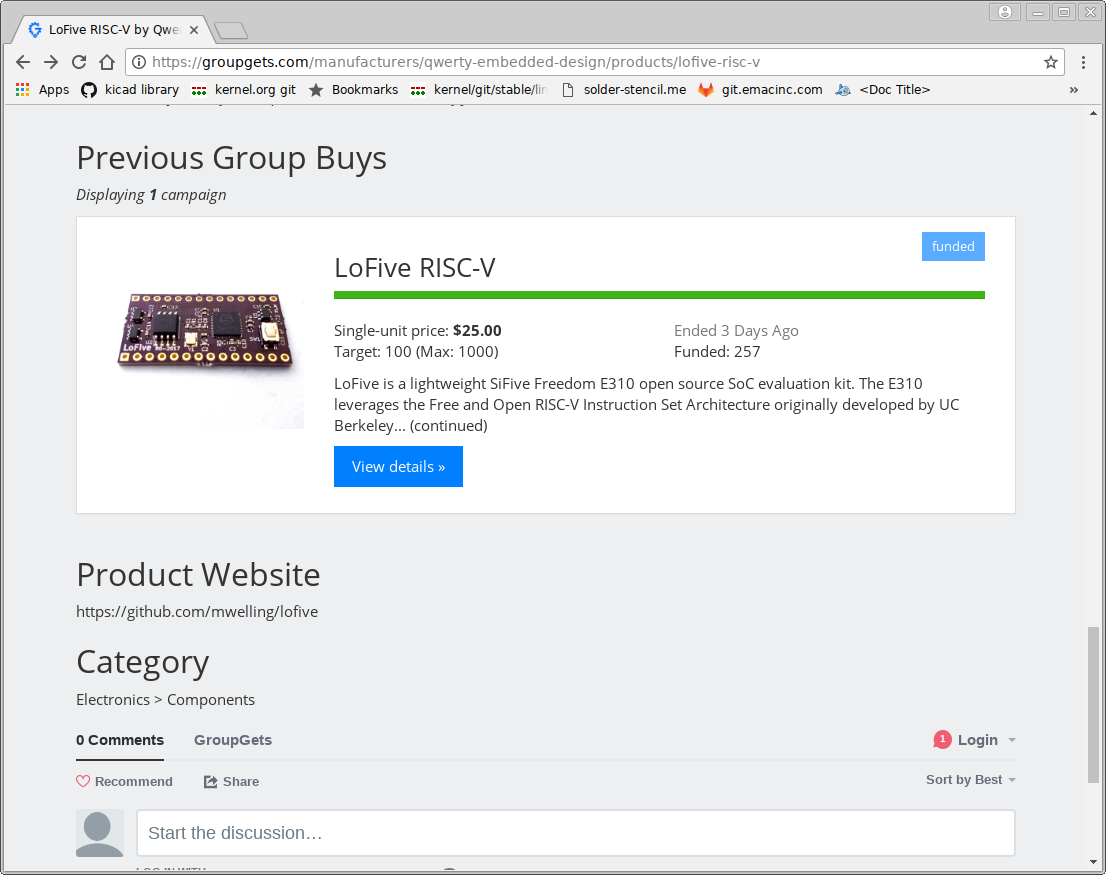Click the page vertical scrollbar thumb
1106x875 pixels.
pos(1093,704)
